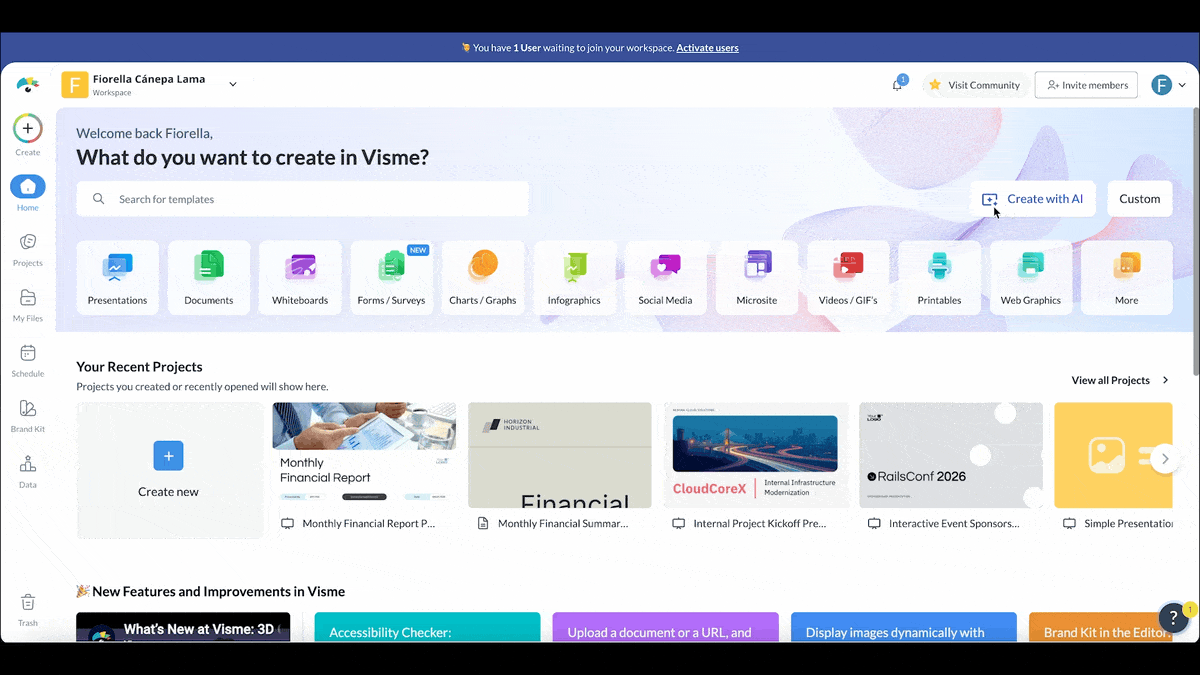This screenshot has width=1200, height=675.
Task: Open the user avatar account menu
Action: point(1161,85)
